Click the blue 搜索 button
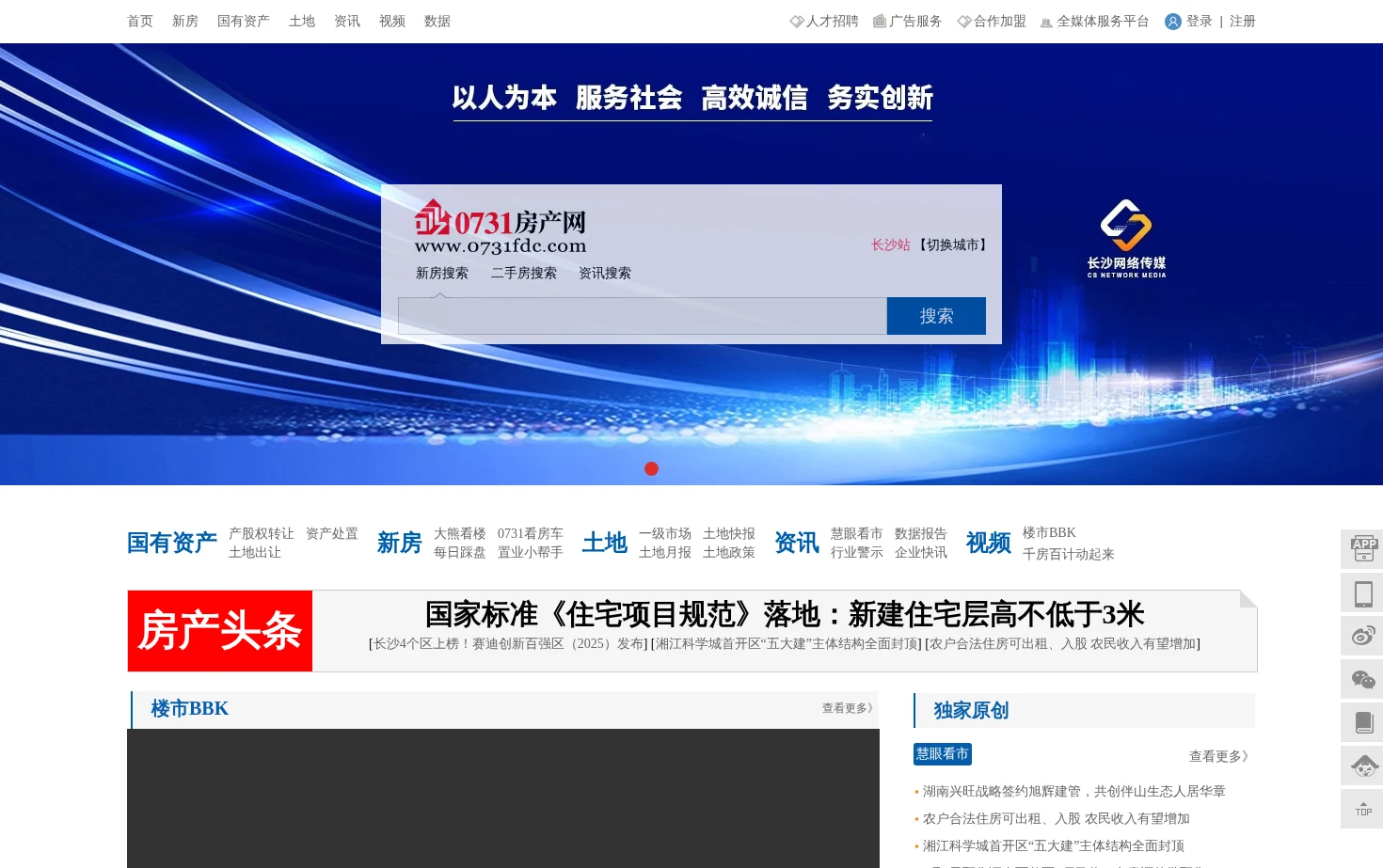Screen dimensions: 1383x868 [x=936, y=316]
